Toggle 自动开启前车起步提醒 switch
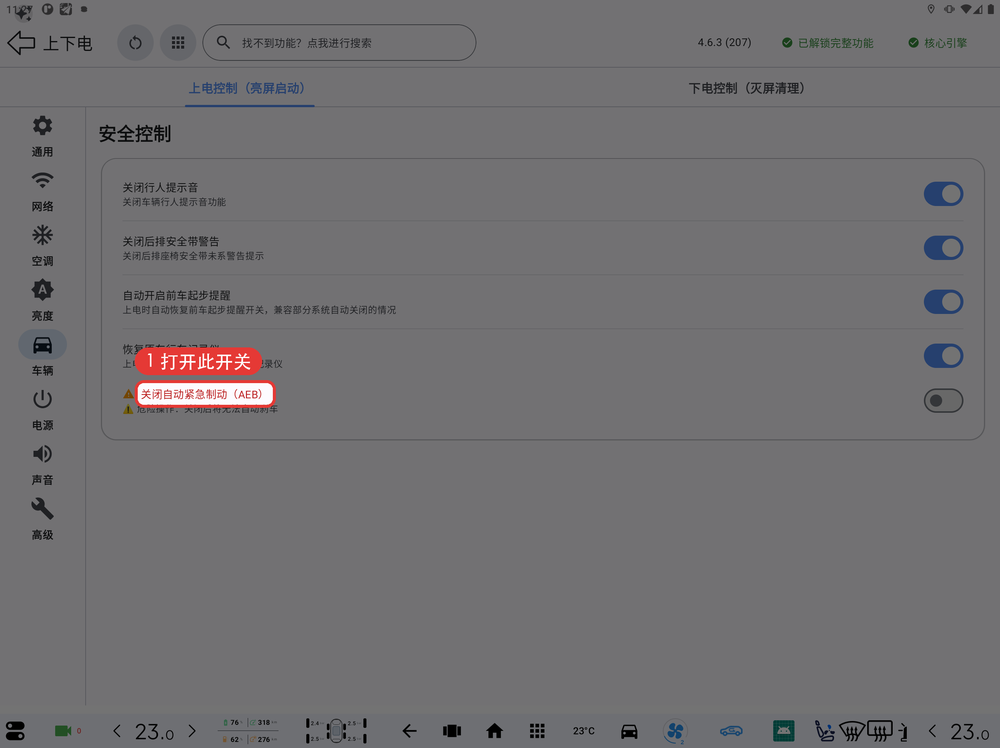1000x748 pixels. tap(943, 302)
